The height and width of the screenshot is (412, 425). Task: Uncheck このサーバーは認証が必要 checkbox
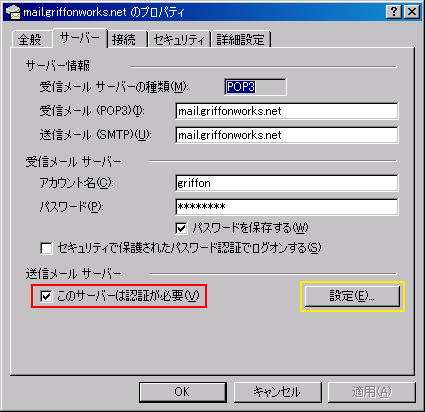[46, 296]
